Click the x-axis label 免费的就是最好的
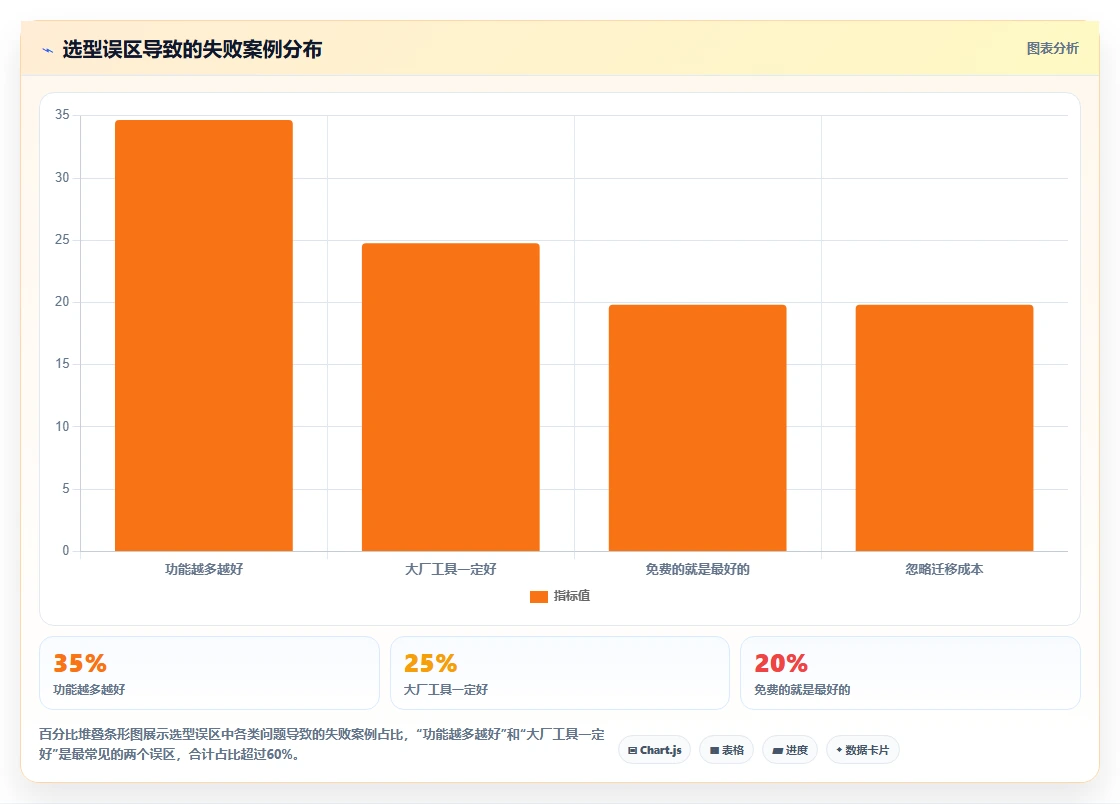 click(697, 569)
